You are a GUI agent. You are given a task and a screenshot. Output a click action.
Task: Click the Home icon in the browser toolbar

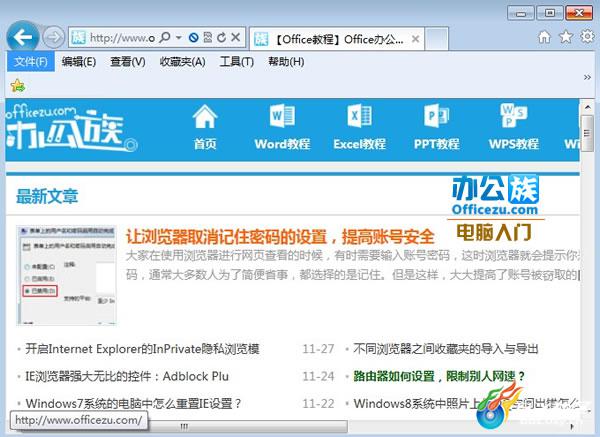[x=544, y=37]
